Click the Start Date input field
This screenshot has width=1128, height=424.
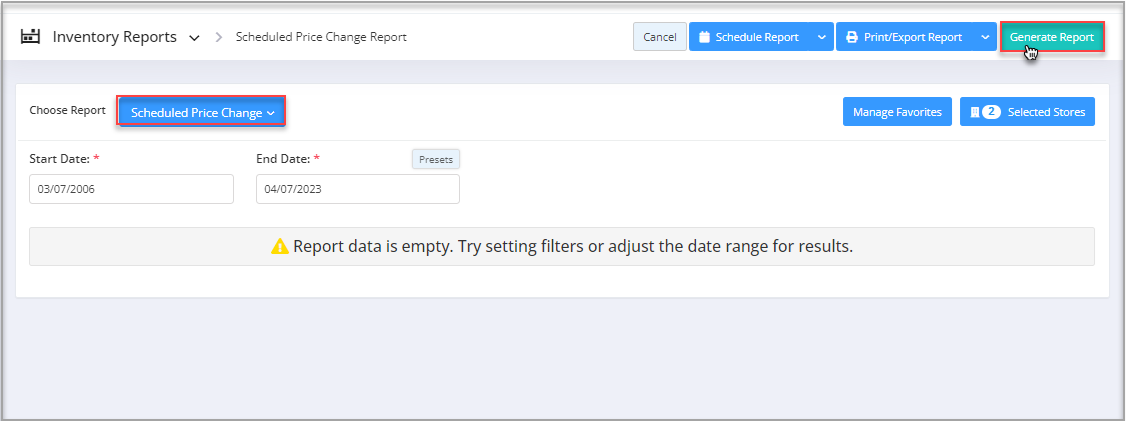tap(131, 189)
